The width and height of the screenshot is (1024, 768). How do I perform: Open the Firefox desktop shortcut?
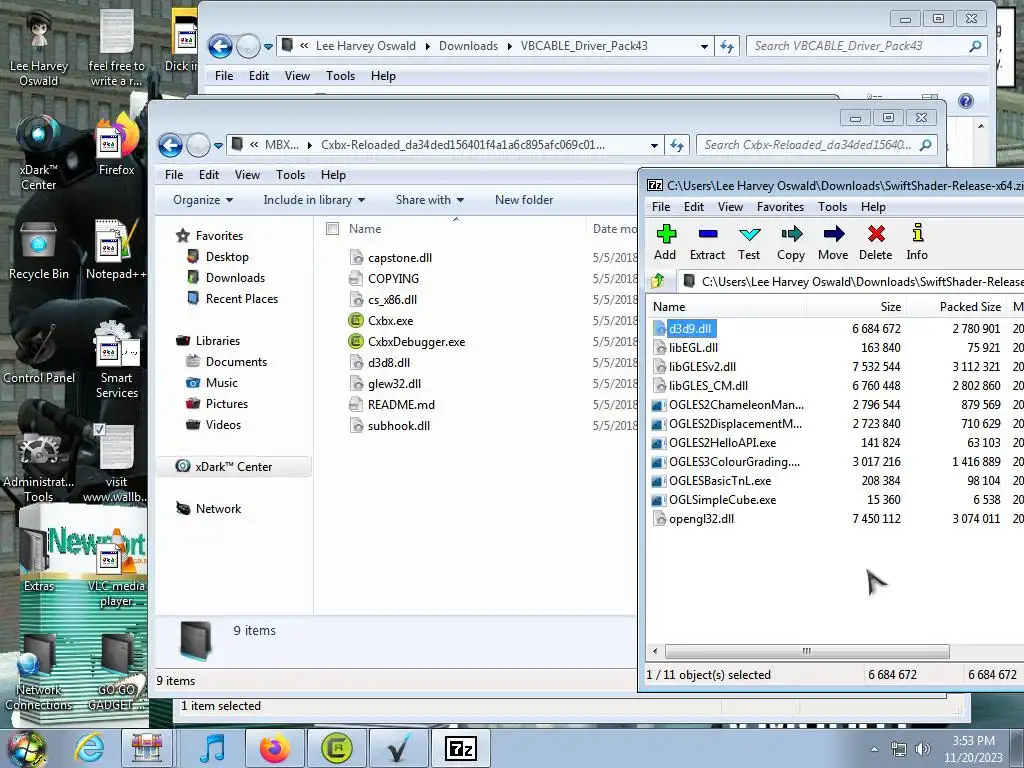[116, 145]
